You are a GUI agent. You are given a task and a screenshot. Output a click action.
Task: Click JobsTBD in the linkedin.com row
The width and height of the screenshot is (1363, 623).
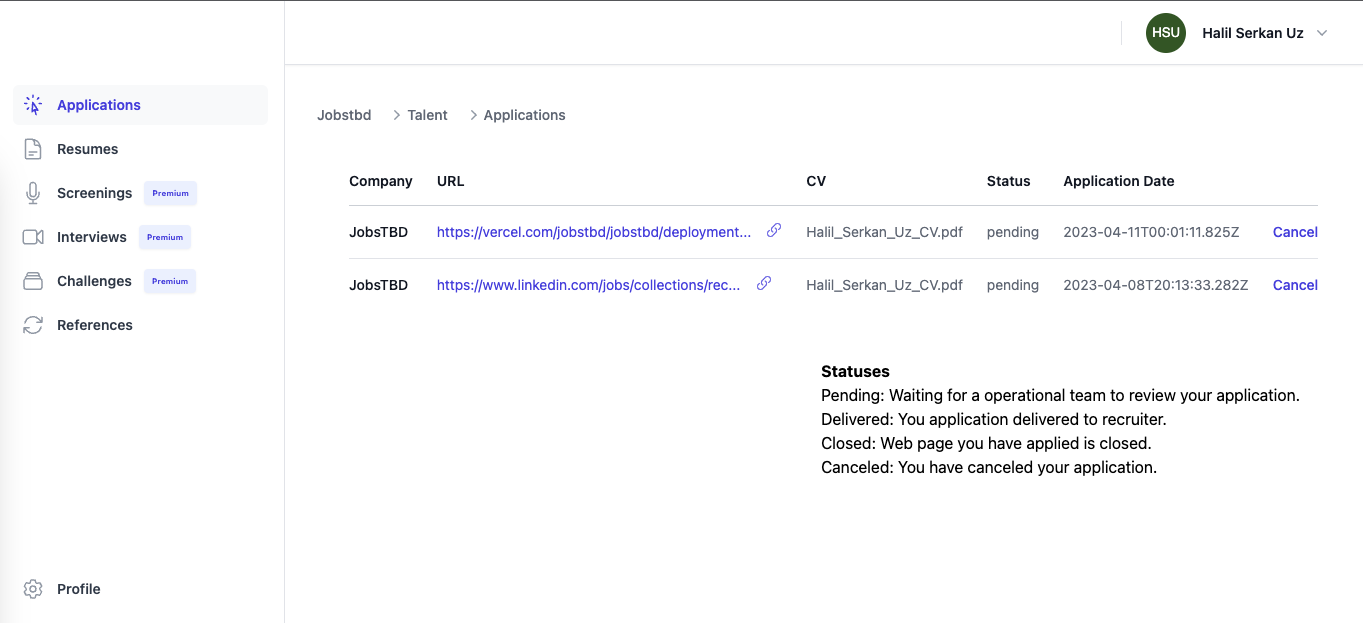[379, 285]
